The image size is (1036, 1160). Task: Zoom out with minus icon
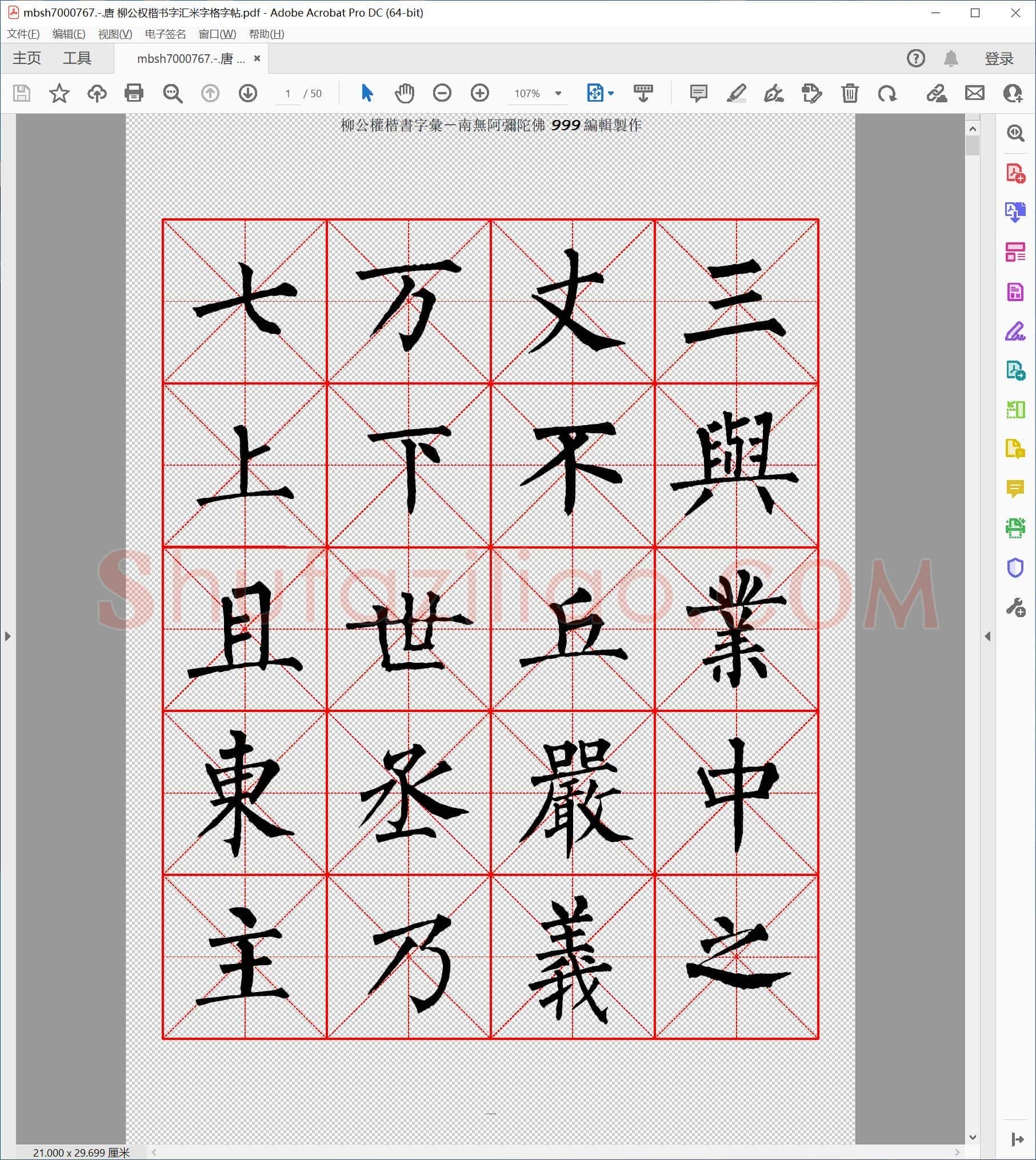coord(442,93)
